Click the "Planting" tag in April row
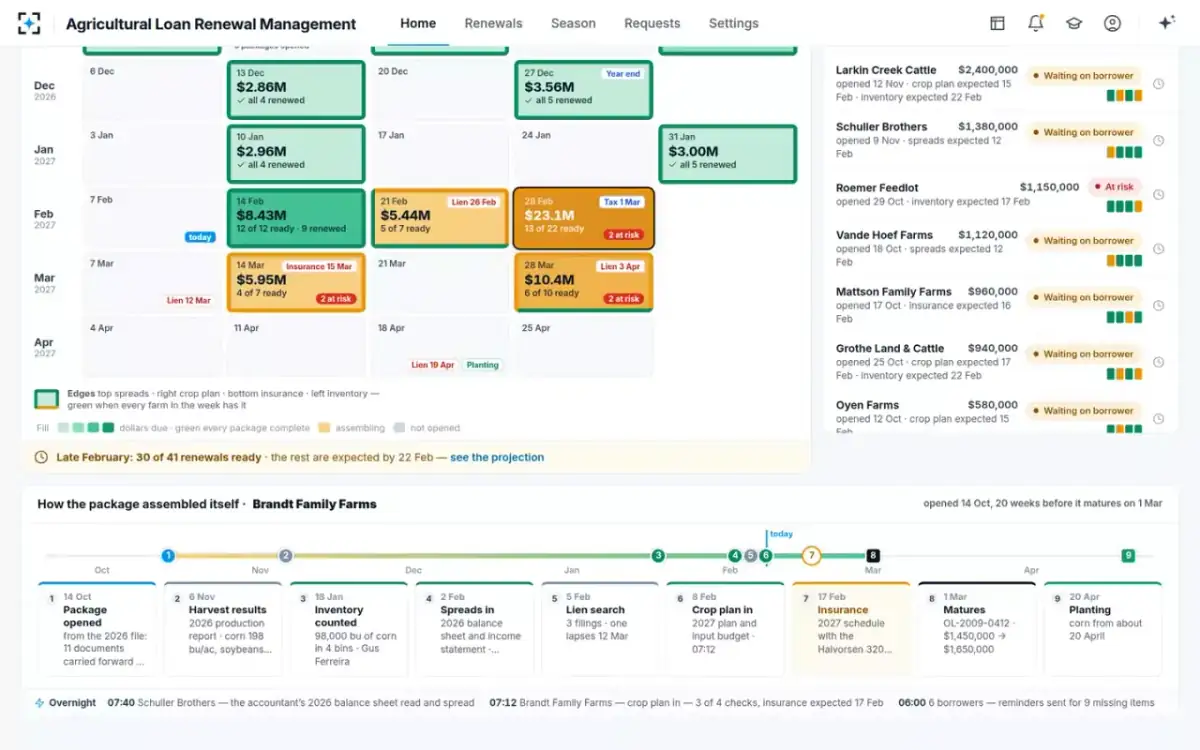 click(x=482, y=365)
